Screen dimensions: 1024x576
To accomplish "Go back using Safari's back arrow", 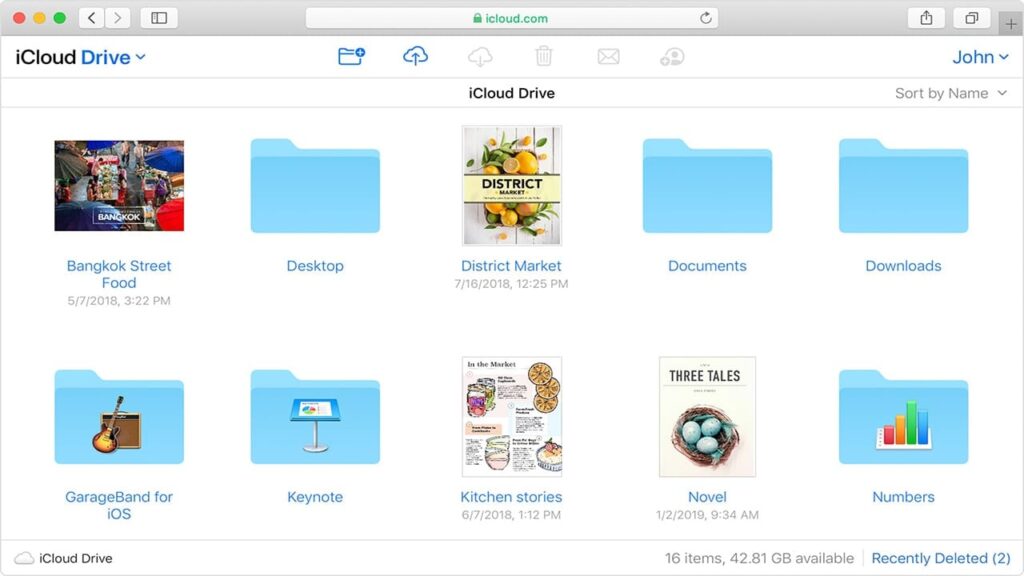I will click(x=91, y=17).
